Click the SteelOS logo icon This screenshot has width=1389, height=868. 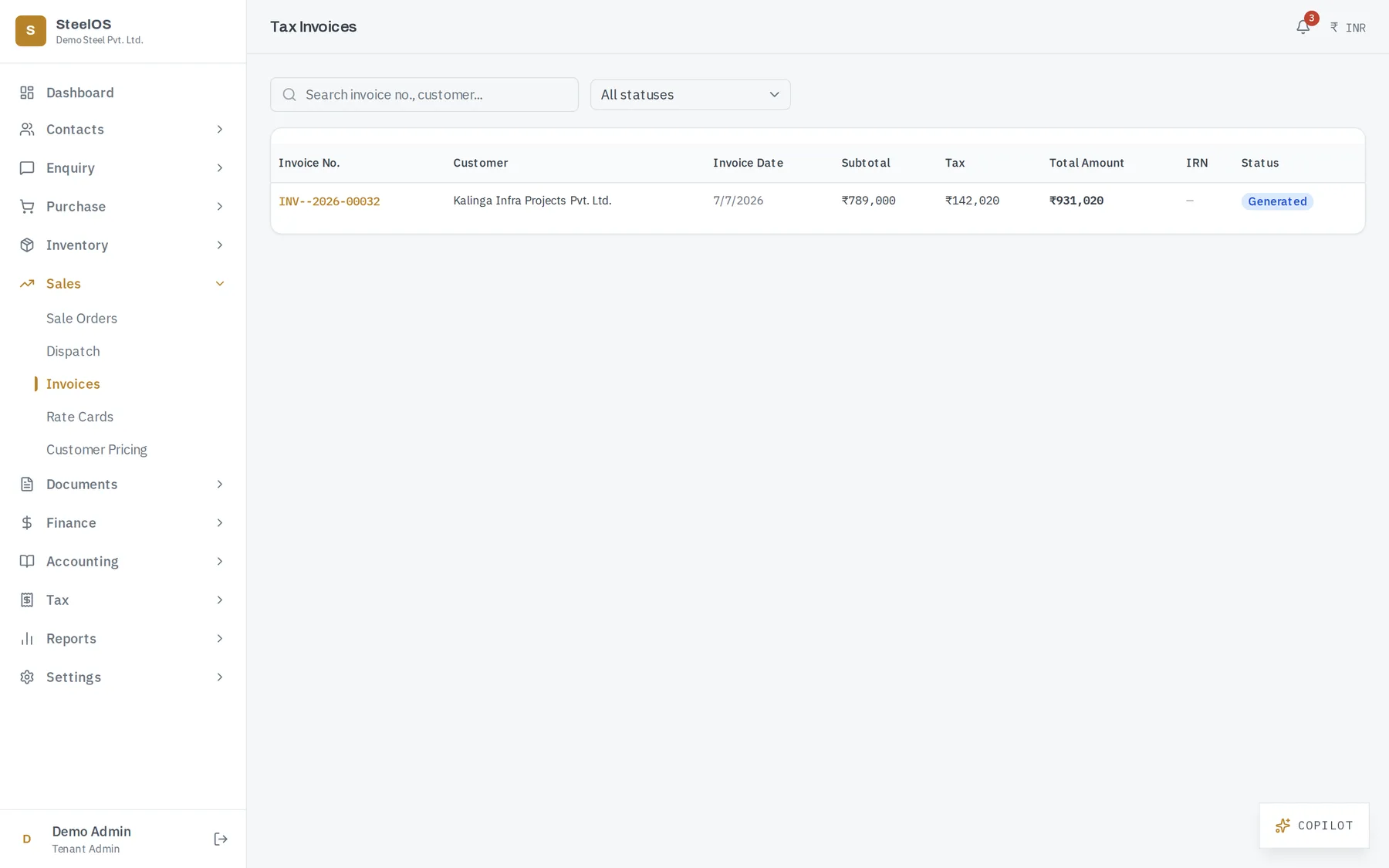pos(31,31)
